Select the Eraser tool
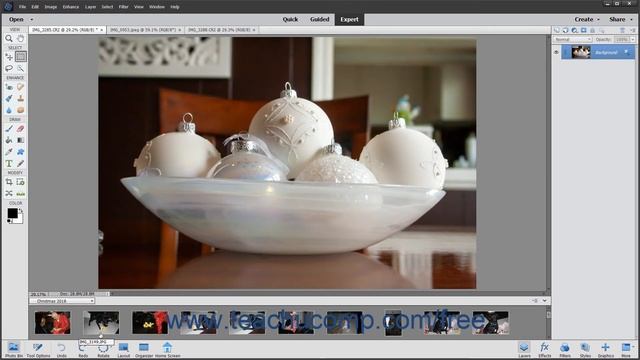 (x=20, y=129)
